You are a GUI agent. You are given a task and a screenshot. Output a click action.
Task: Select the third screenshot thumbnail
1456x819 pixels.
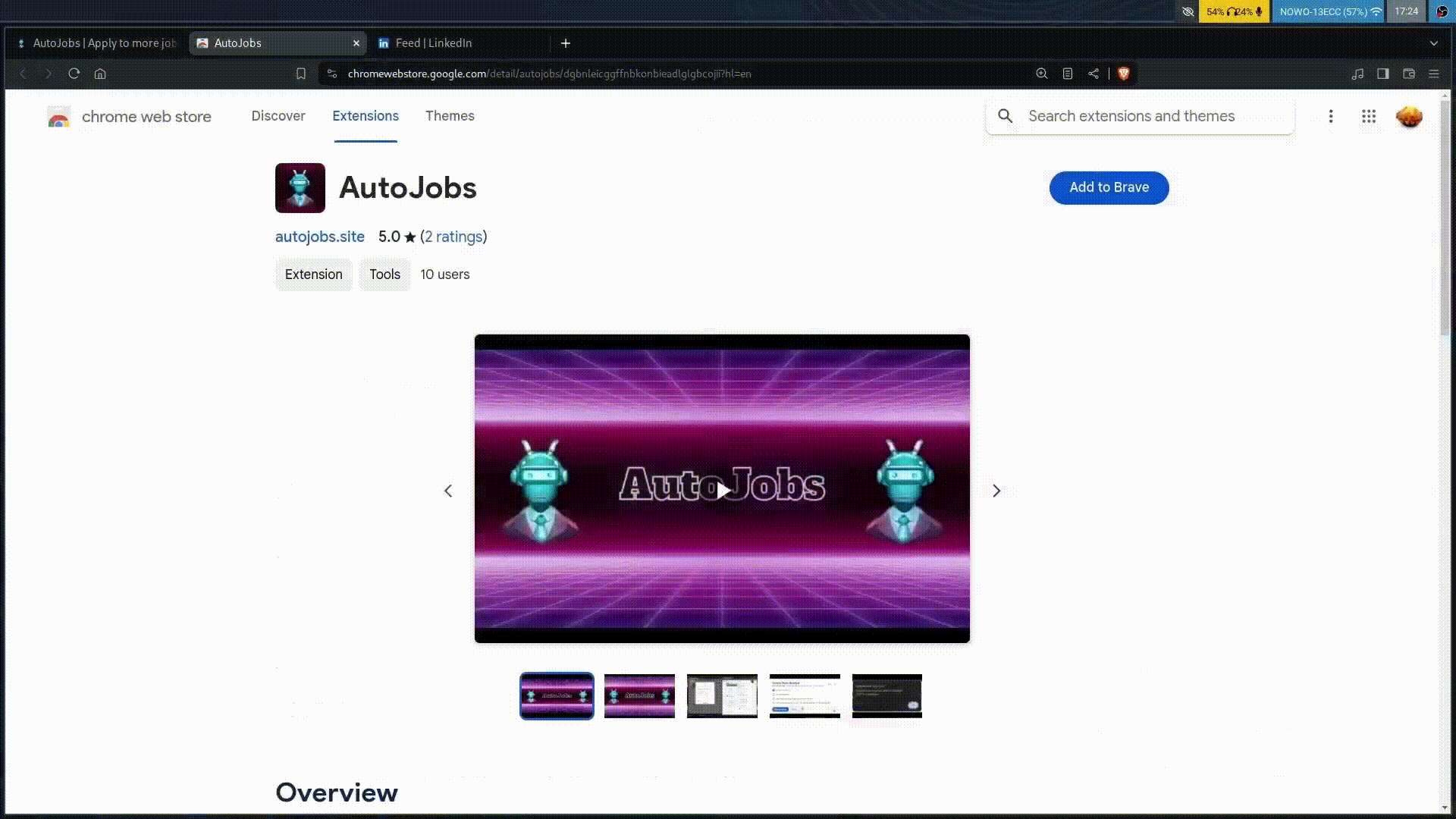[722, 695]
